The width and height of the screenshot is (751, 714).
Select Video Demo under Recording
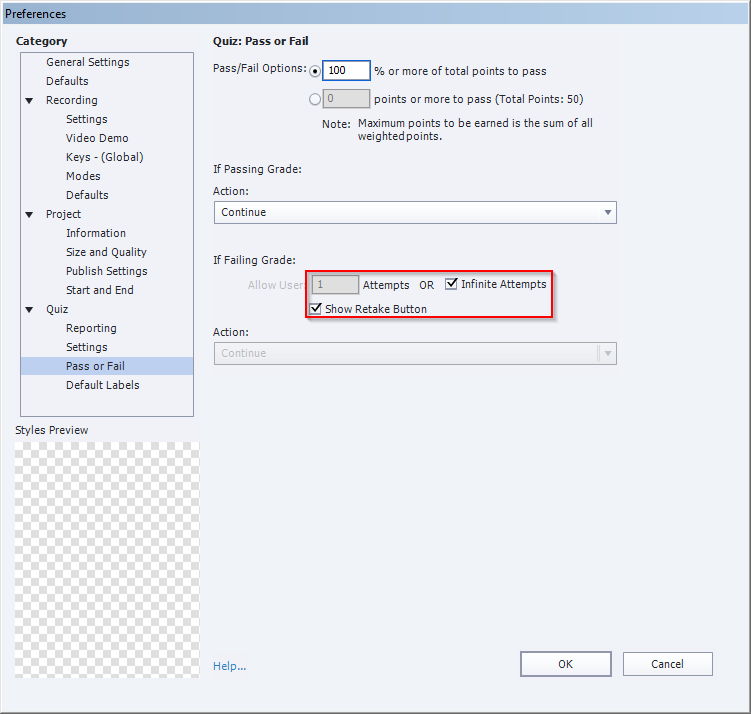[97, 138]
